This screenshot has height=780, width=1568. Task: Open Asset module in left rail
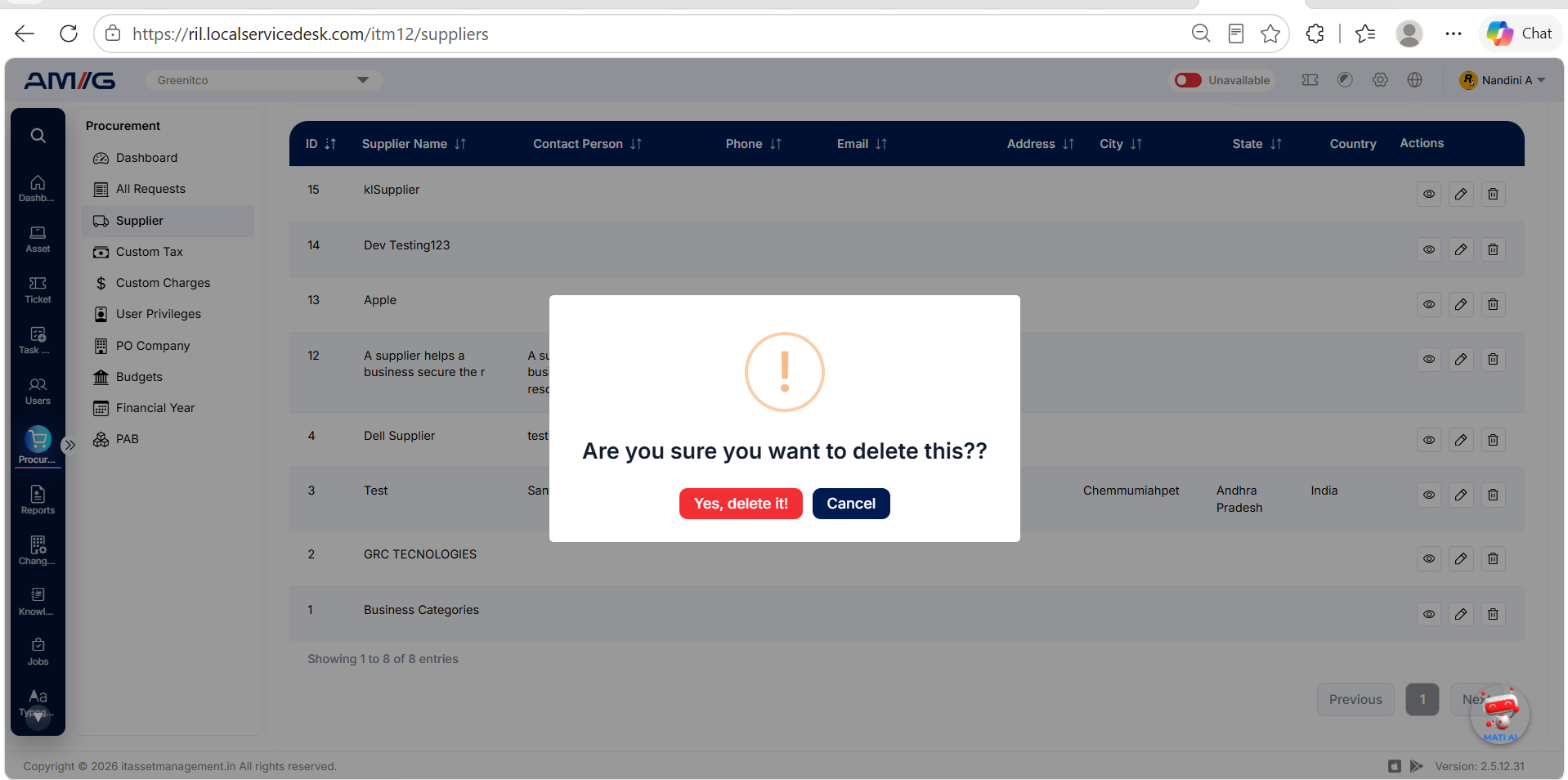(x=38, y=239)
